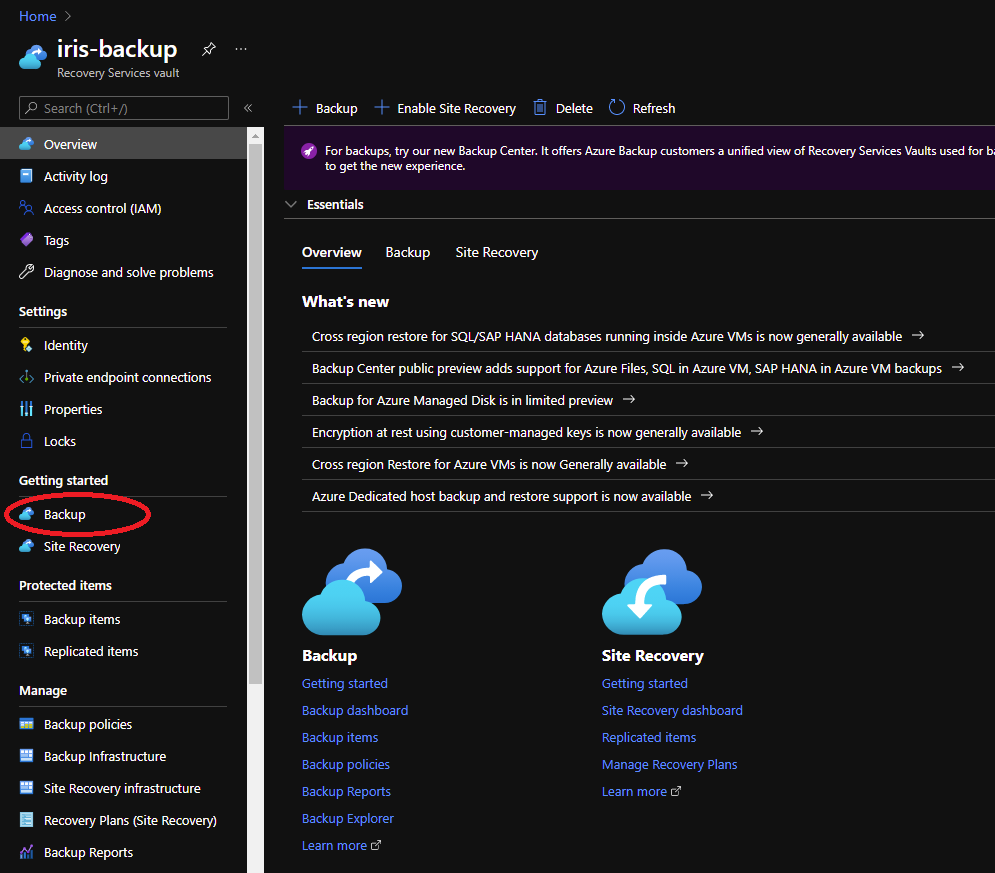This screenshot has width=995, height=873.
Task: Click the Properties icon in Settings
Action: (27, 409)
